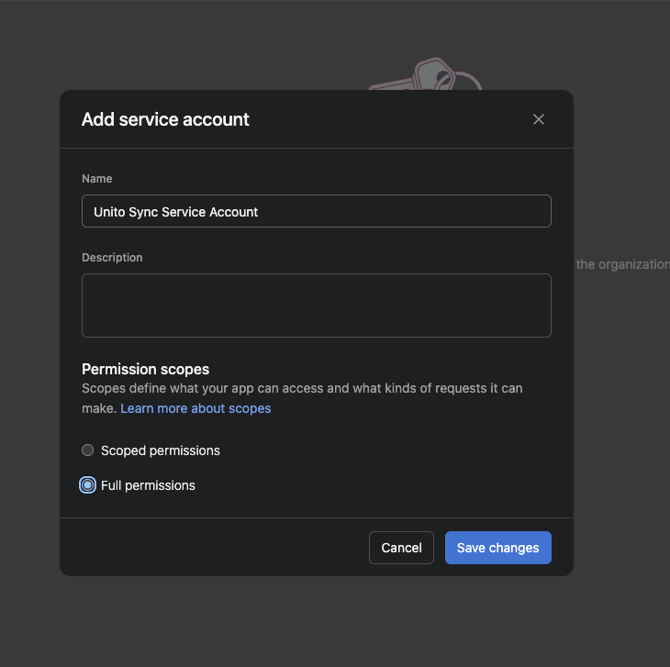Click the Permission scopes heading
This screenshot has height=667, width=670.
145,369
